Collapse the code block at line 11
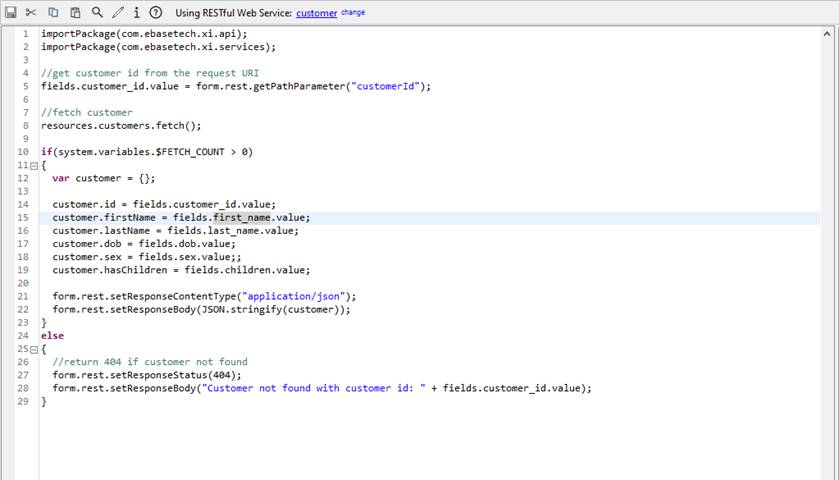The width and height of the screenshot is (839, 480). (x=33, y=165)
